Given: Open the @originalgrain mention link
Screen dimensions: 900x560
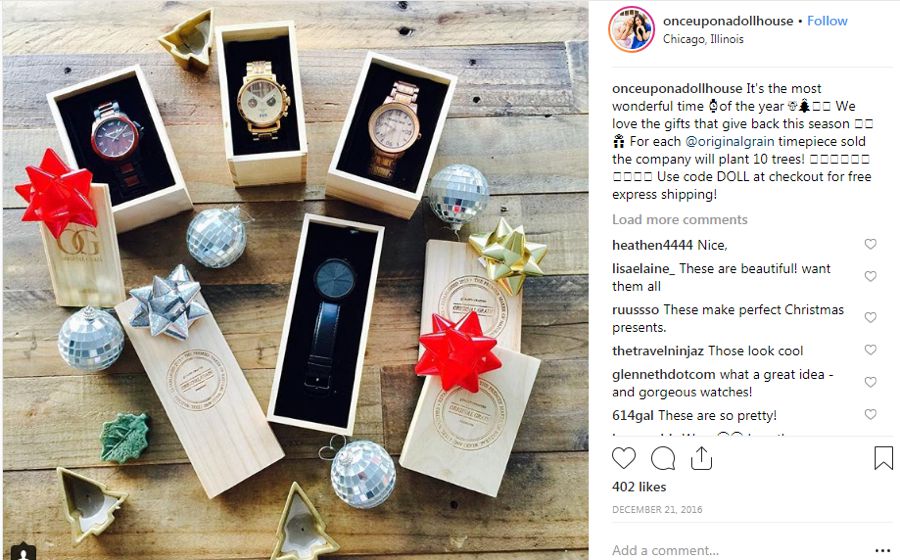Looking at the screenshot, I should tap(730, 141).
